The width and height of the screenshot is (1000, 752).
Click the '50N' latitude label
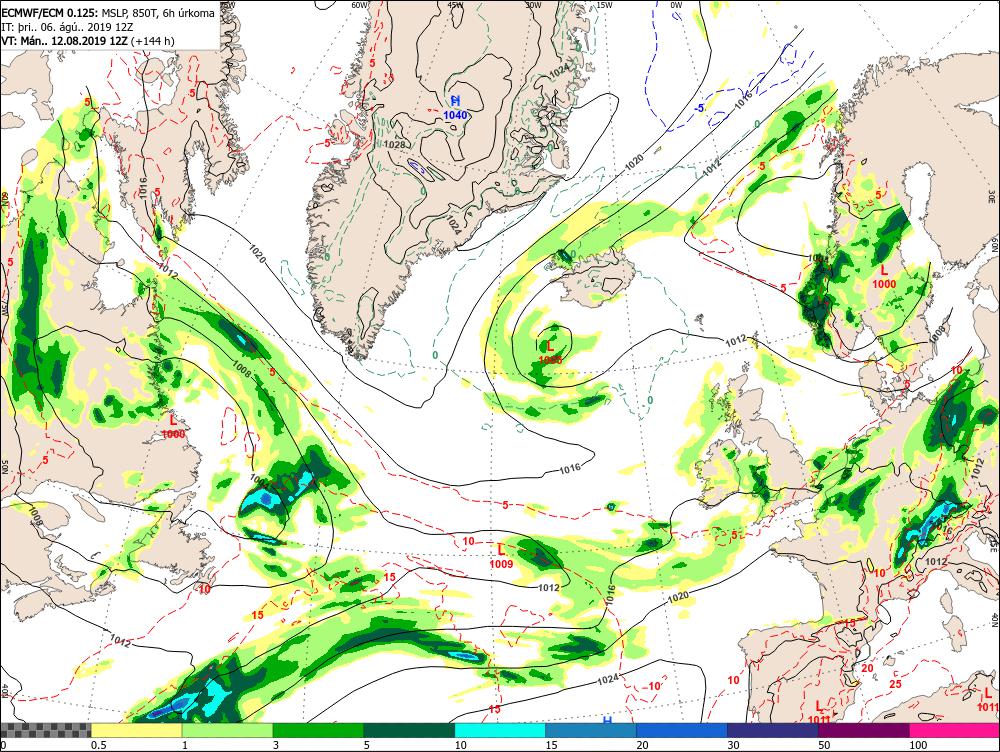point(4,468)
